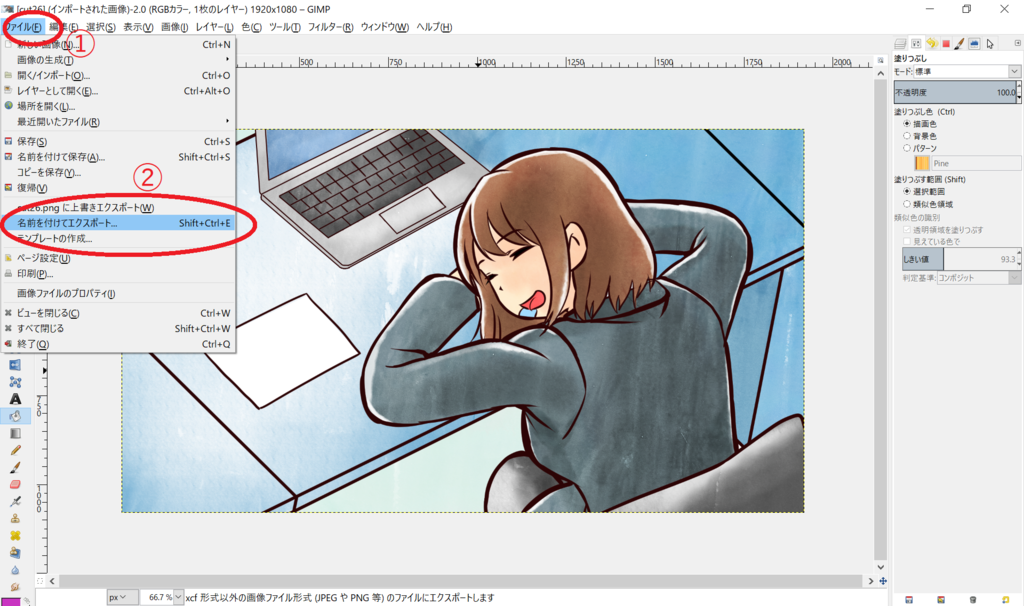Viewport: 1024px width, 606px height.
Task: Click the vertical scrollbar down arrow
Action: coord(881,567)
